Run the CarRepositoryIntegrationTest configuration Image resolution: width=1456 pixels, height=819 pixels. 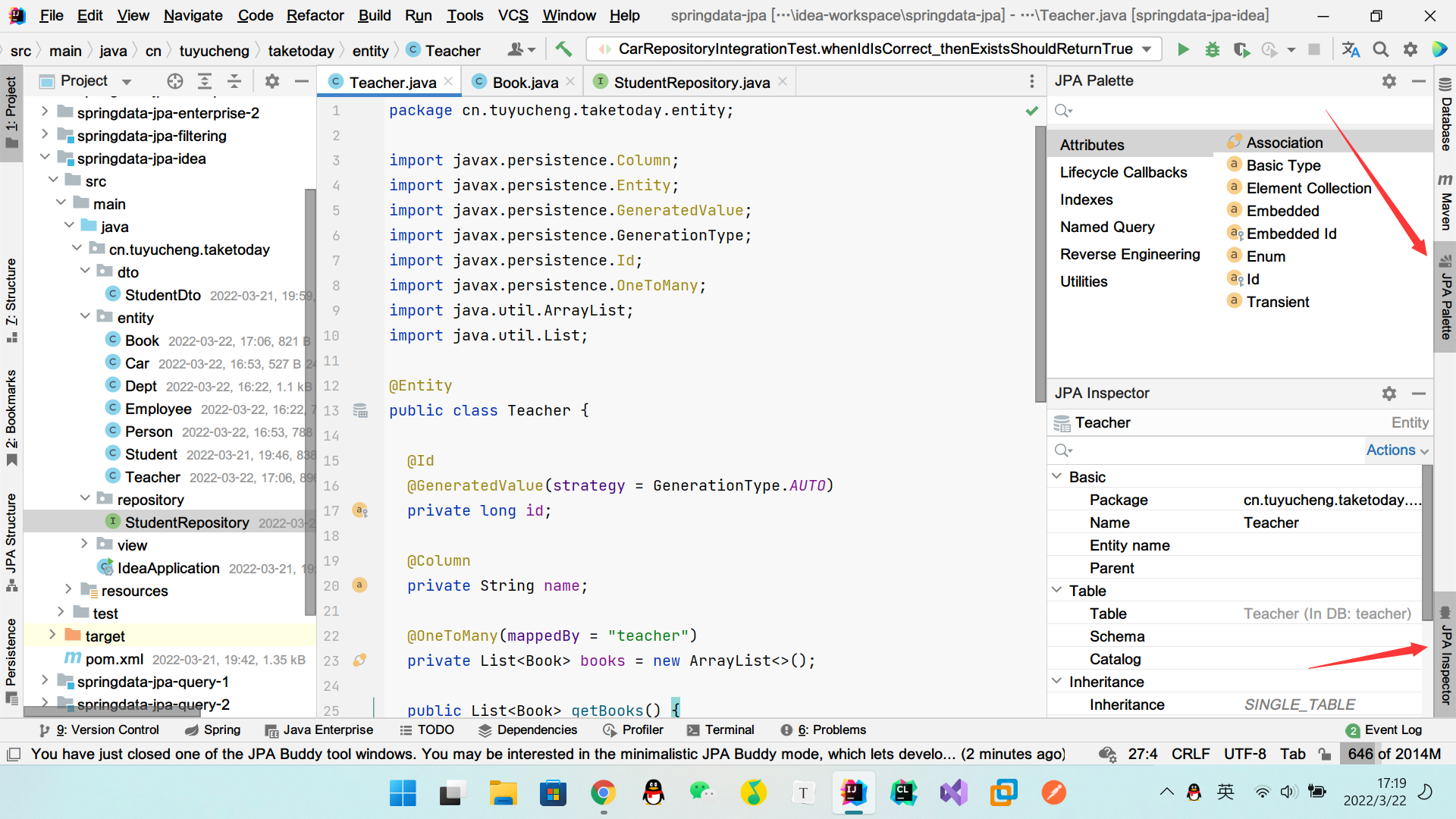click(1183, 49)
